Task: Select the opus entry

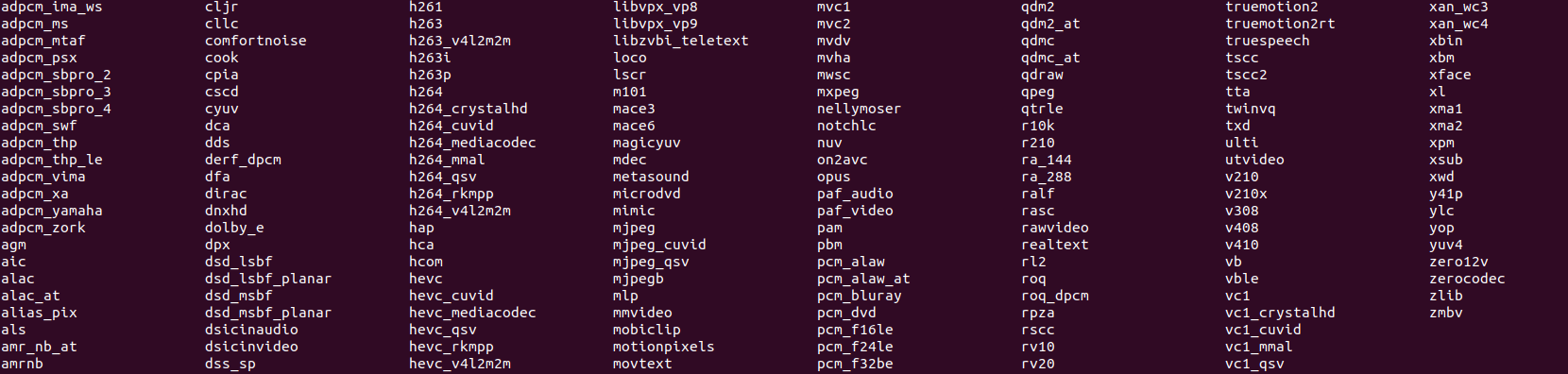Action: pos(833,177)
